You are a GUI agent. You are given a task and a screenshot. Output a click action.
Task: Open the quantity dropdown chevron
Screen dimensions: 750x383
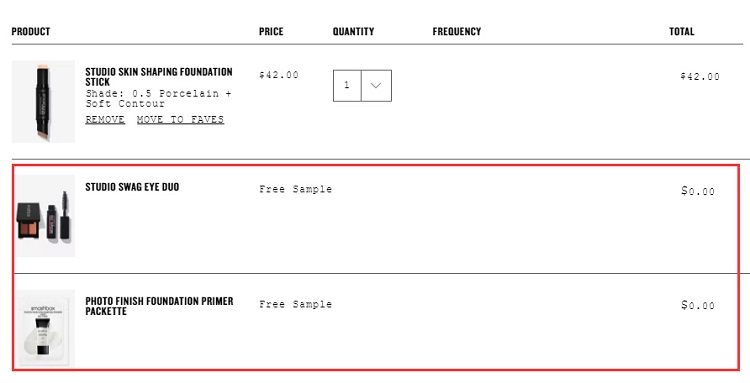376,86
